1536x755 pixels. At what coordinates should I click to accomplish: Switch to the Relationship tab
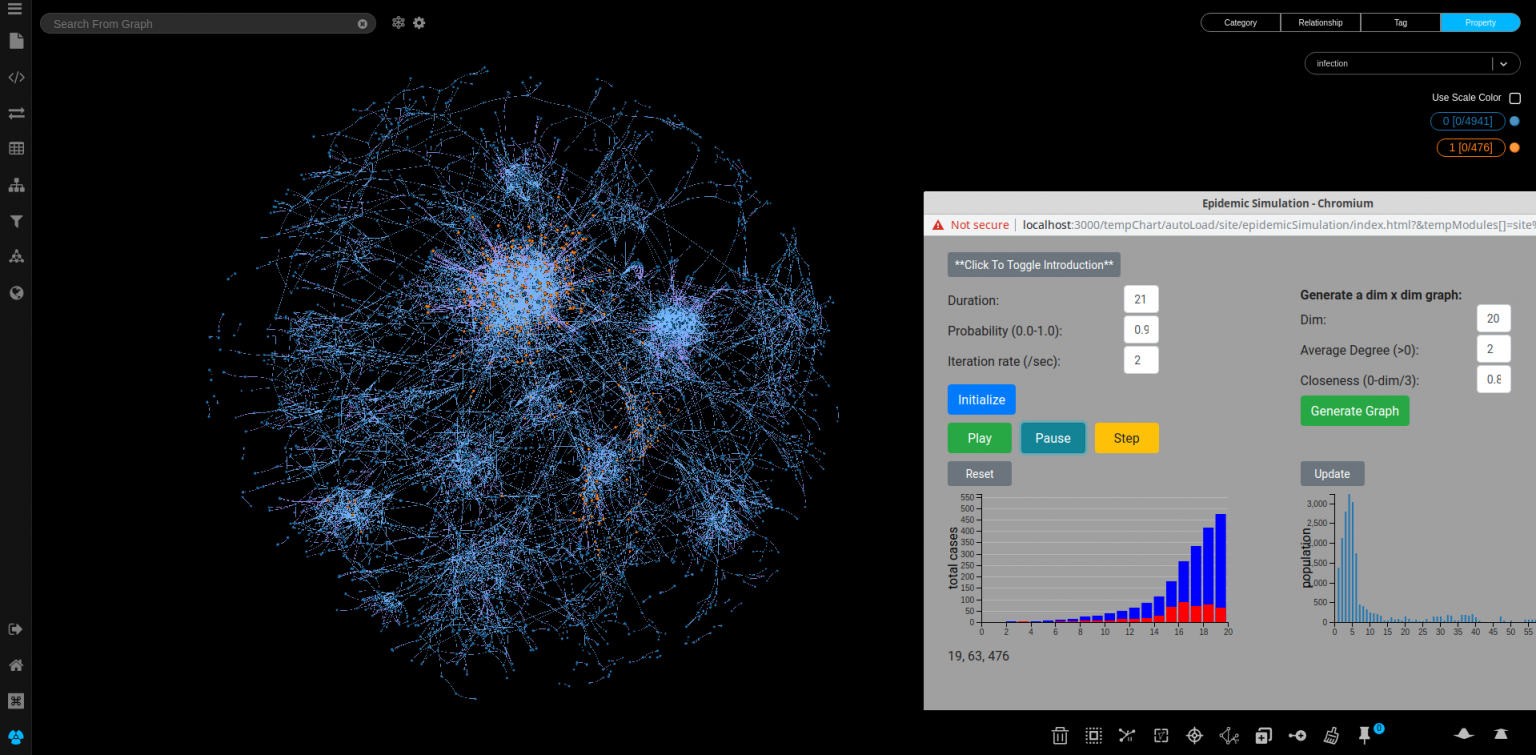[1320, 22]
